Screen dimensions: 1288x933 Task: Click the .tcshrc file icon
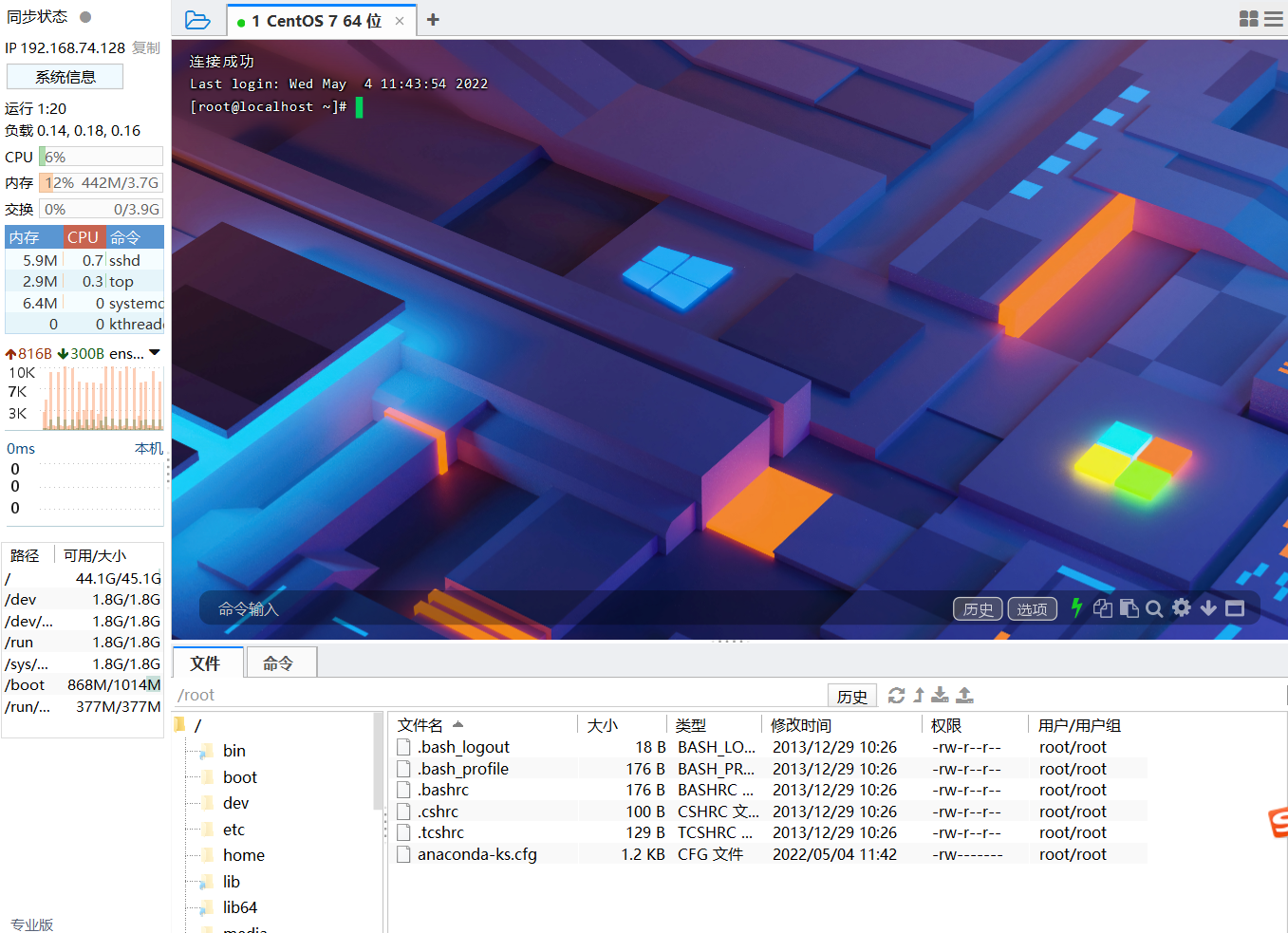pyautogui.click(x=403, y=832)
